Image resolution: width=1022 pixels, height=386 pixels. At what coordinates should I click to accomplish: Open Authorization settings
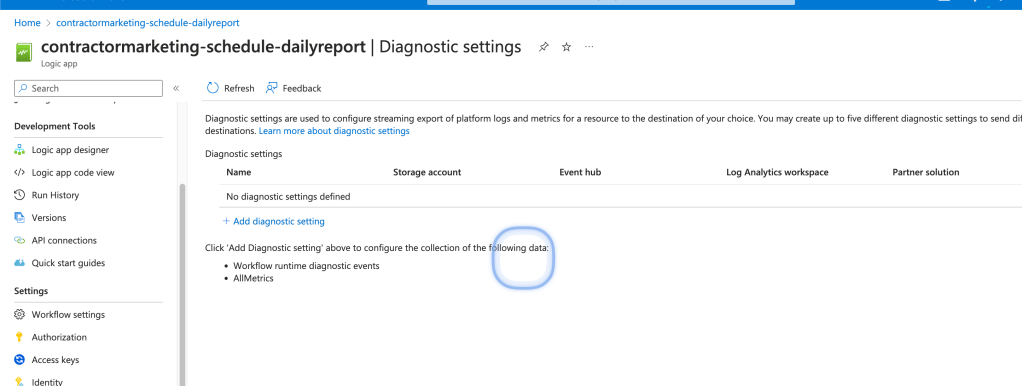click(59, 337)
